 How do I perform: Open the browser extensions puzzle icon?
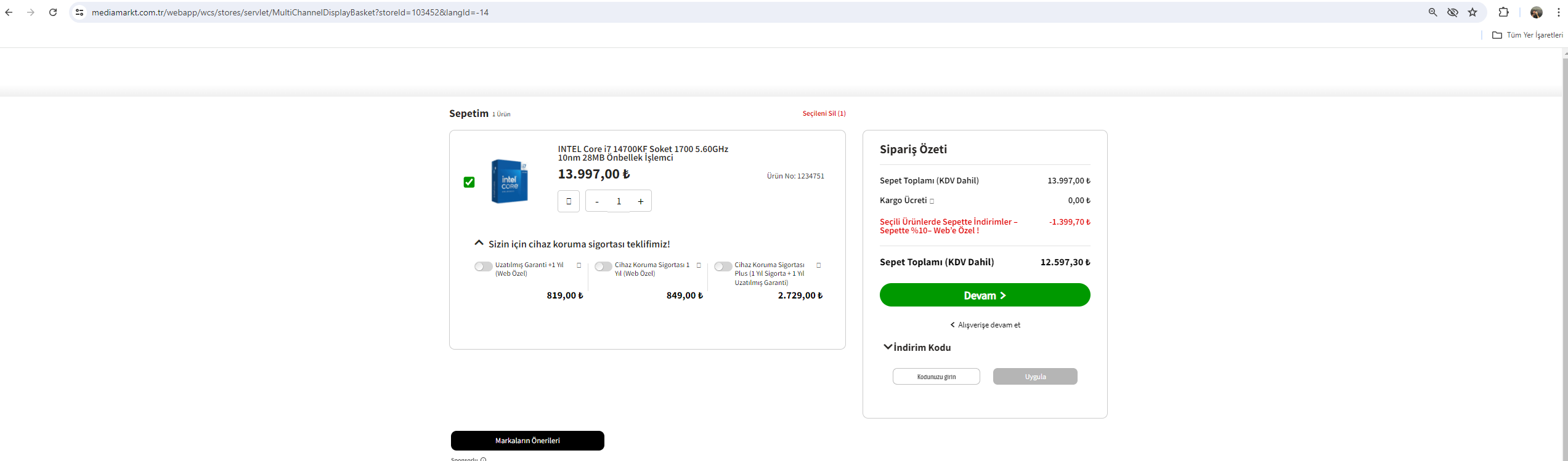click(x=1503, y=12)
